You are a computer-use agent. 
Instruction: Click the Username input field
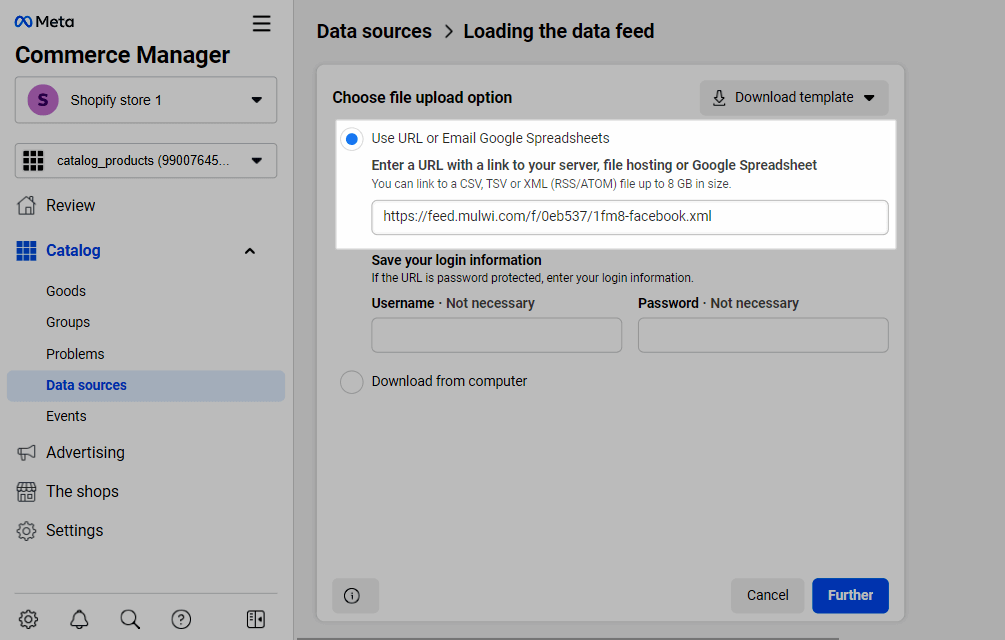click(x=496, y=335)
